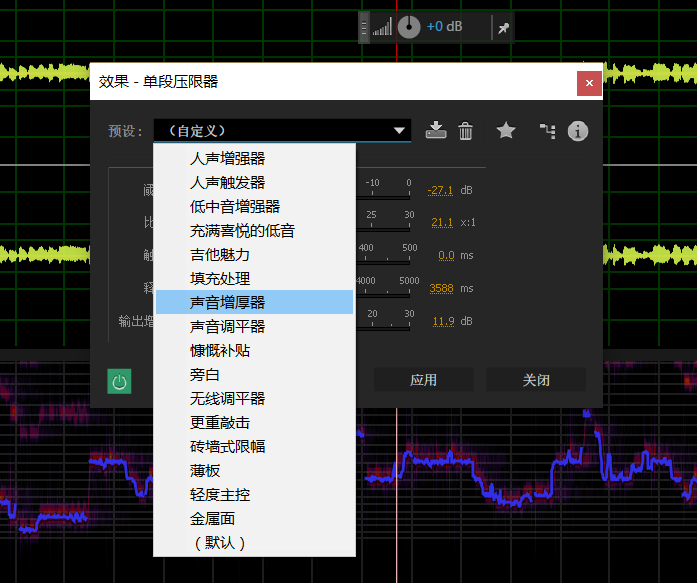The width and height of the screenshot is (697, 583).
Task: Click 关闭 button in effect dialog
Action: tap(536, 379)
